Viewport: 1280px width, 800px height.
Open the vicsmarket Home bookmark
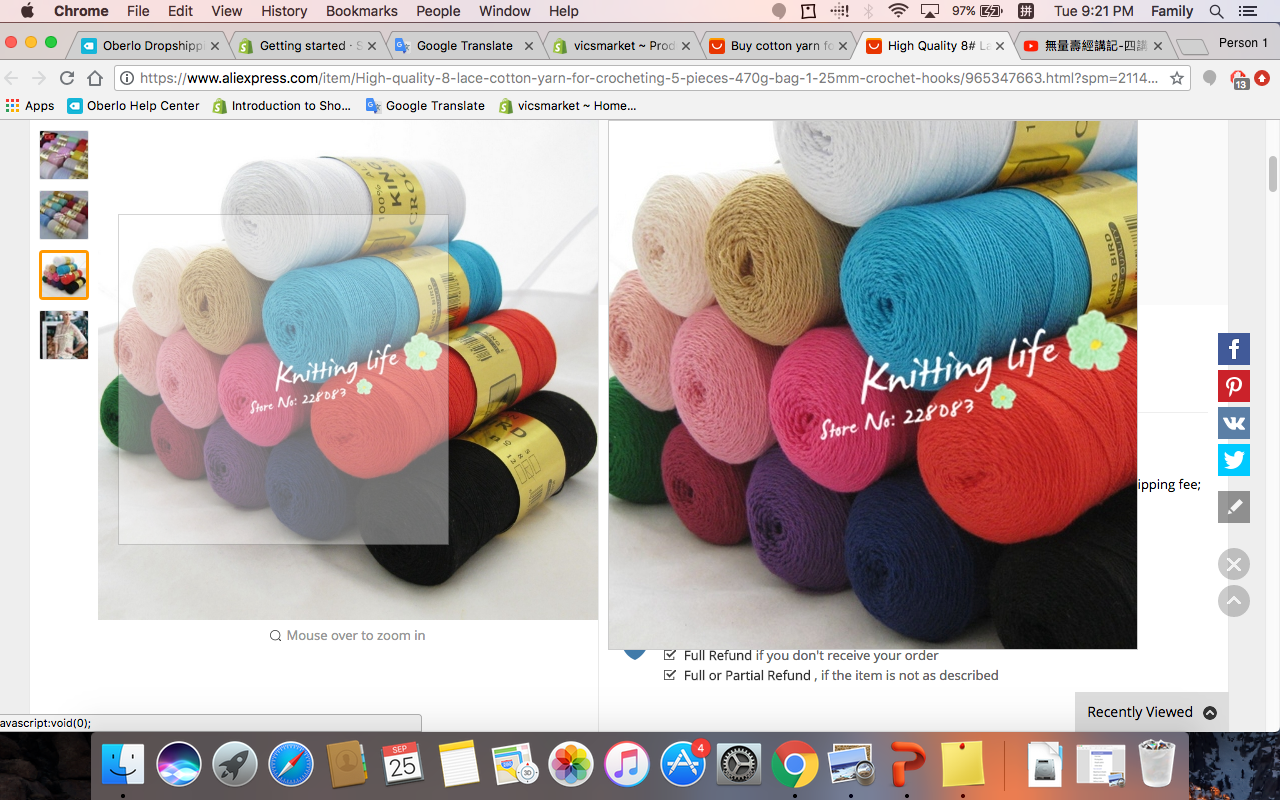(567, 105)
